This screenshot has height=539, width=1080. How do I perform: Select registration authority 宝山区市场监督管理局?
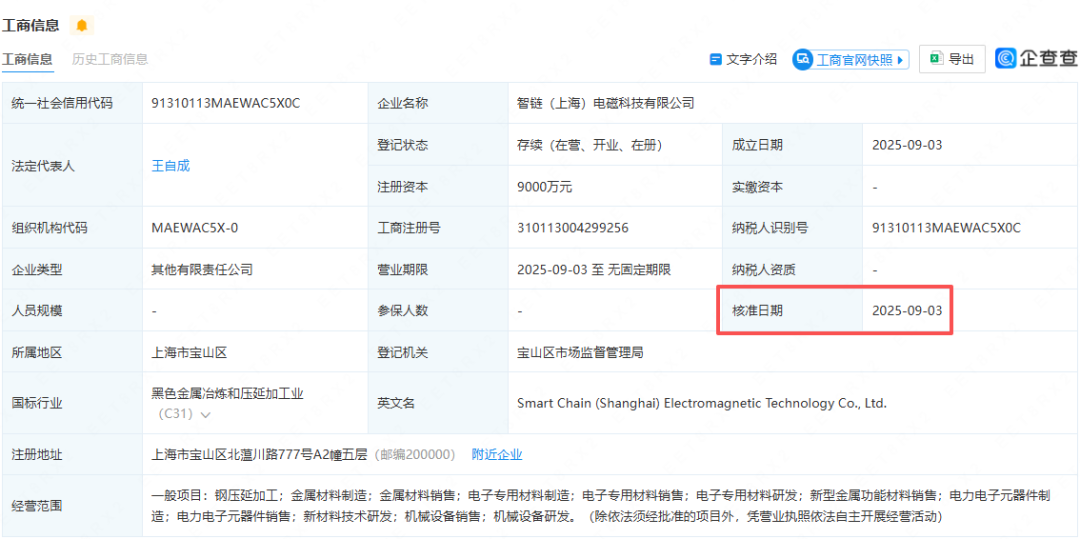pos(580,352)
